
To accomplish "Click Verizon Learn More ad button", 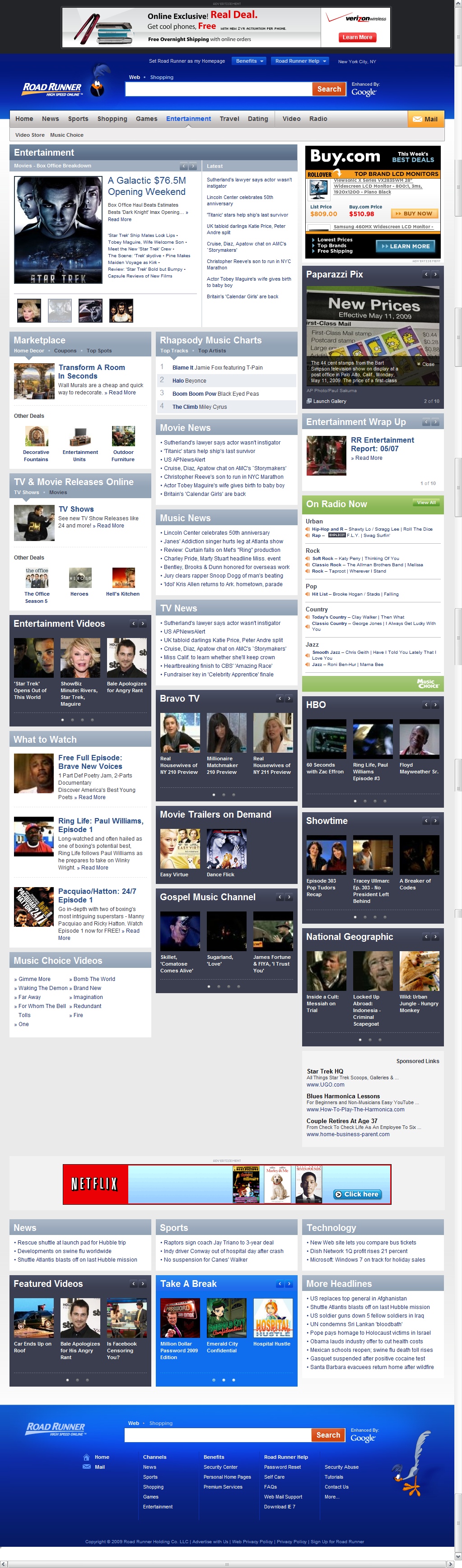I will tap(357, 37).
